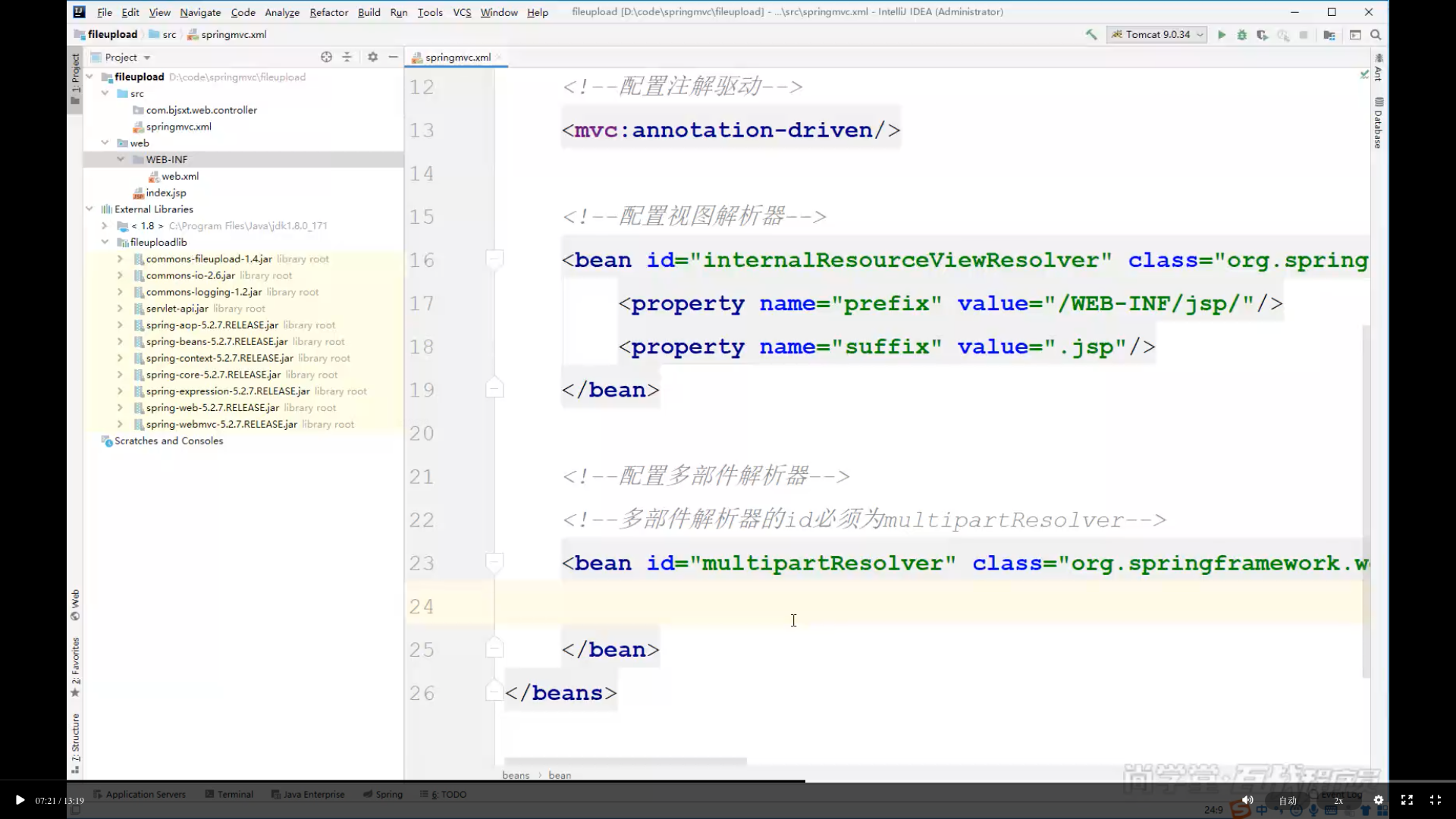The height and width of the screenshot is (819, 1456).
Task: Collapse the fileupload root node
Action: pyautogui.click(x=90, y=77)
